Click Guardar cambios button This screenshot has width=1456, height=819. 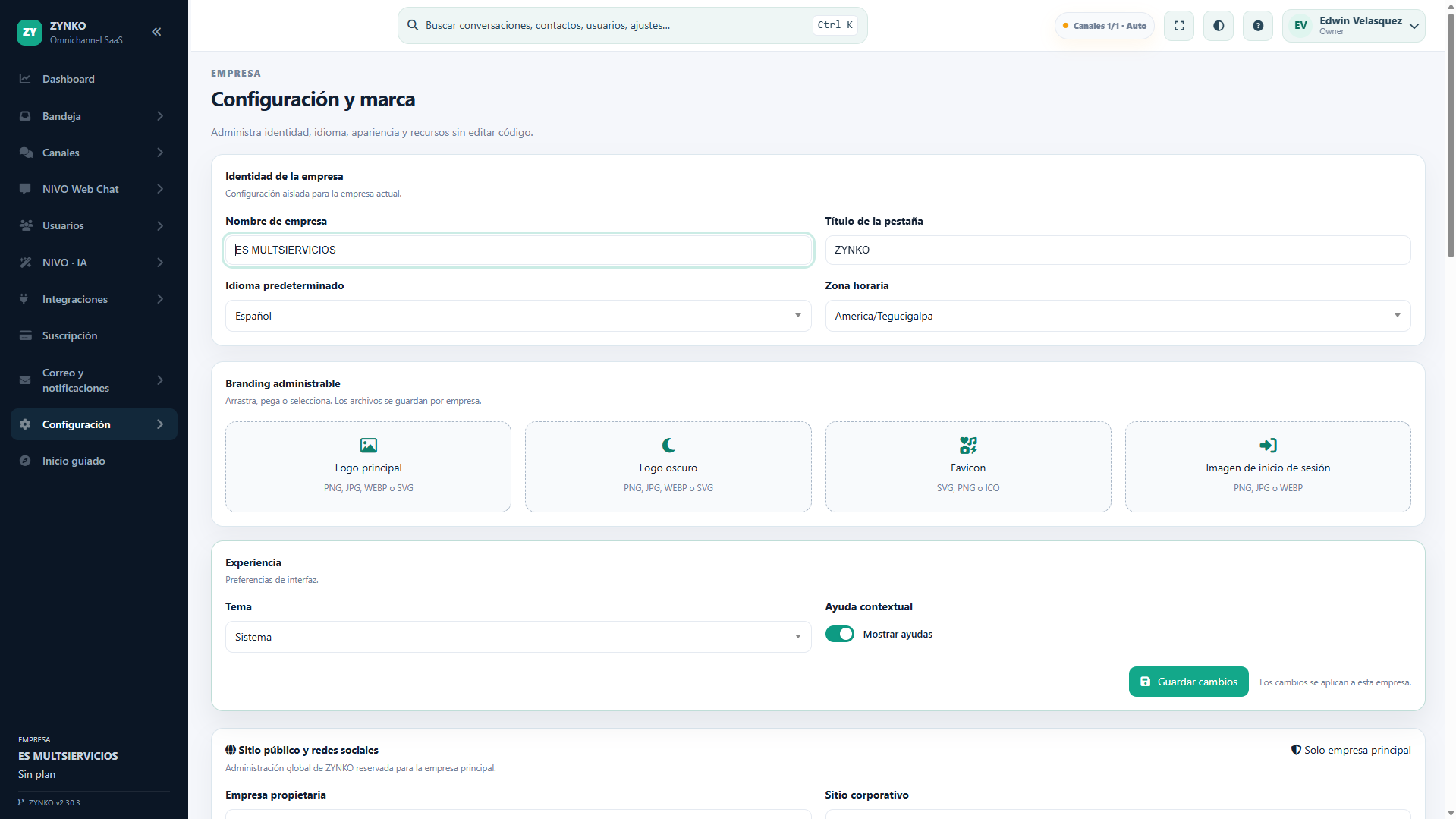tap(1188, 682)
